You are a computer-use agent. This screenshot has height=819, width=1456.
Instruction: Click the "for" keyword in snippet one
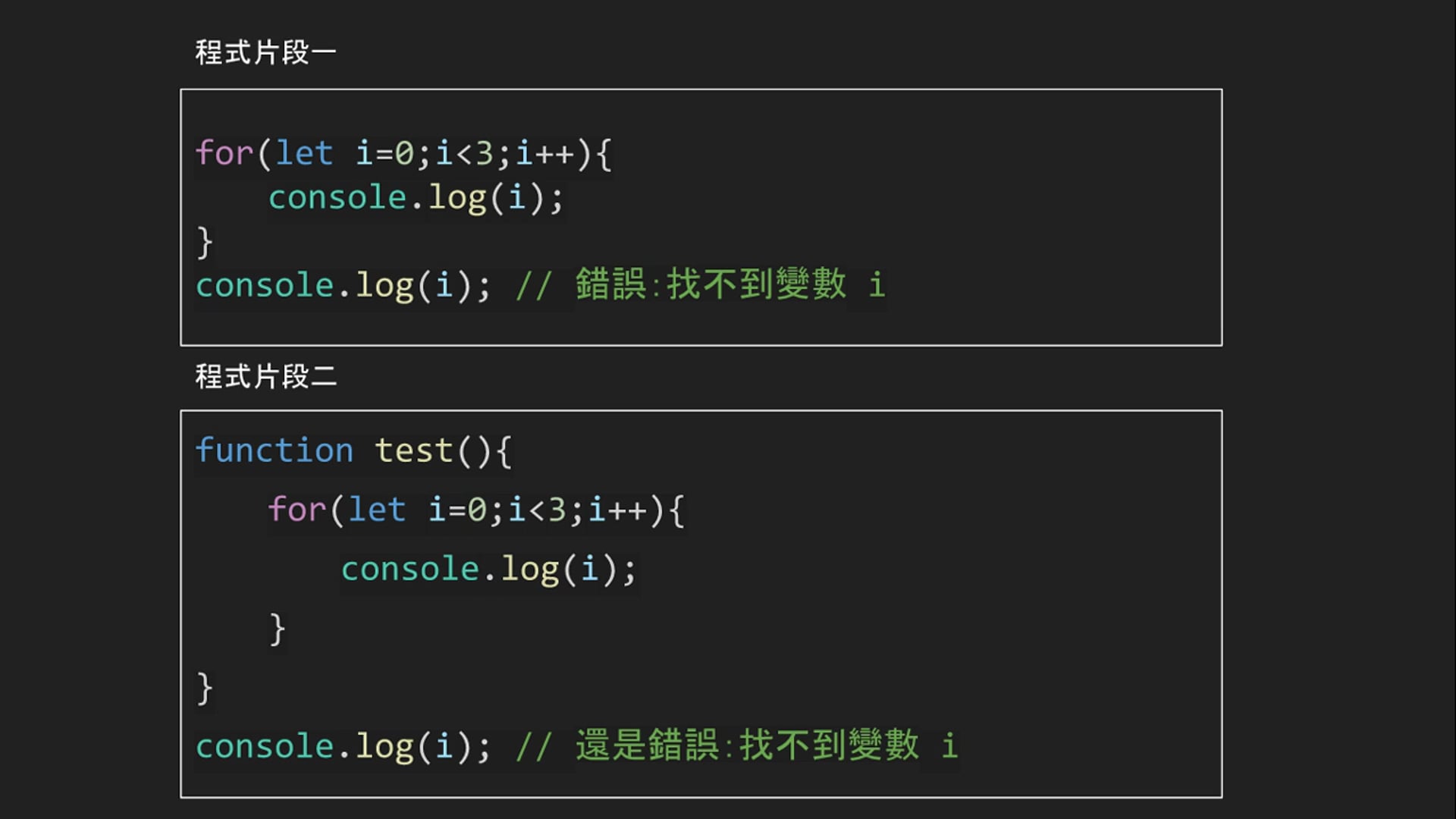224,153
